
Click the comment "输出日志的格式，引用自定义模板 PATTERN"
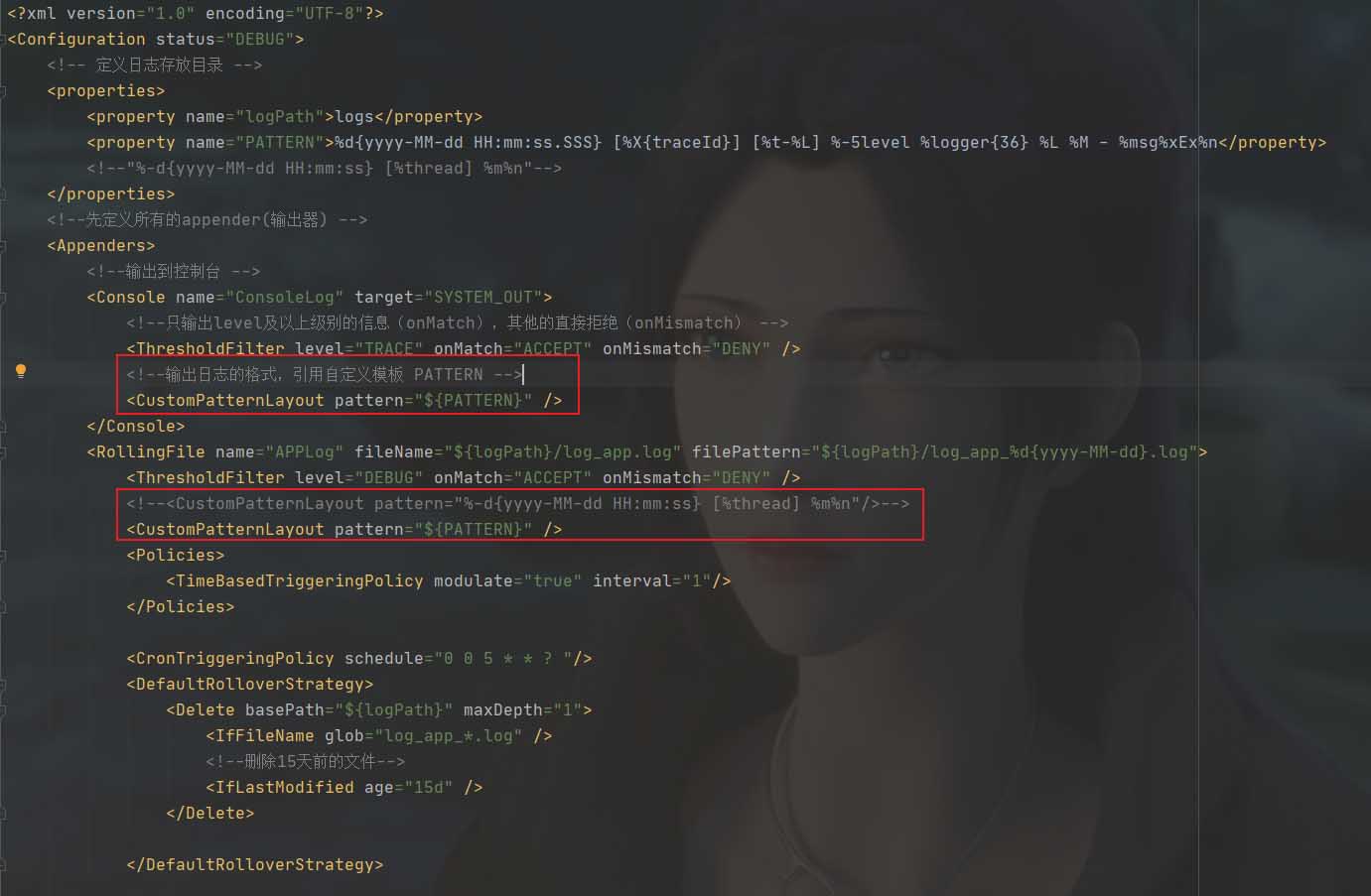pyautogui.click(x=324, y=374)
